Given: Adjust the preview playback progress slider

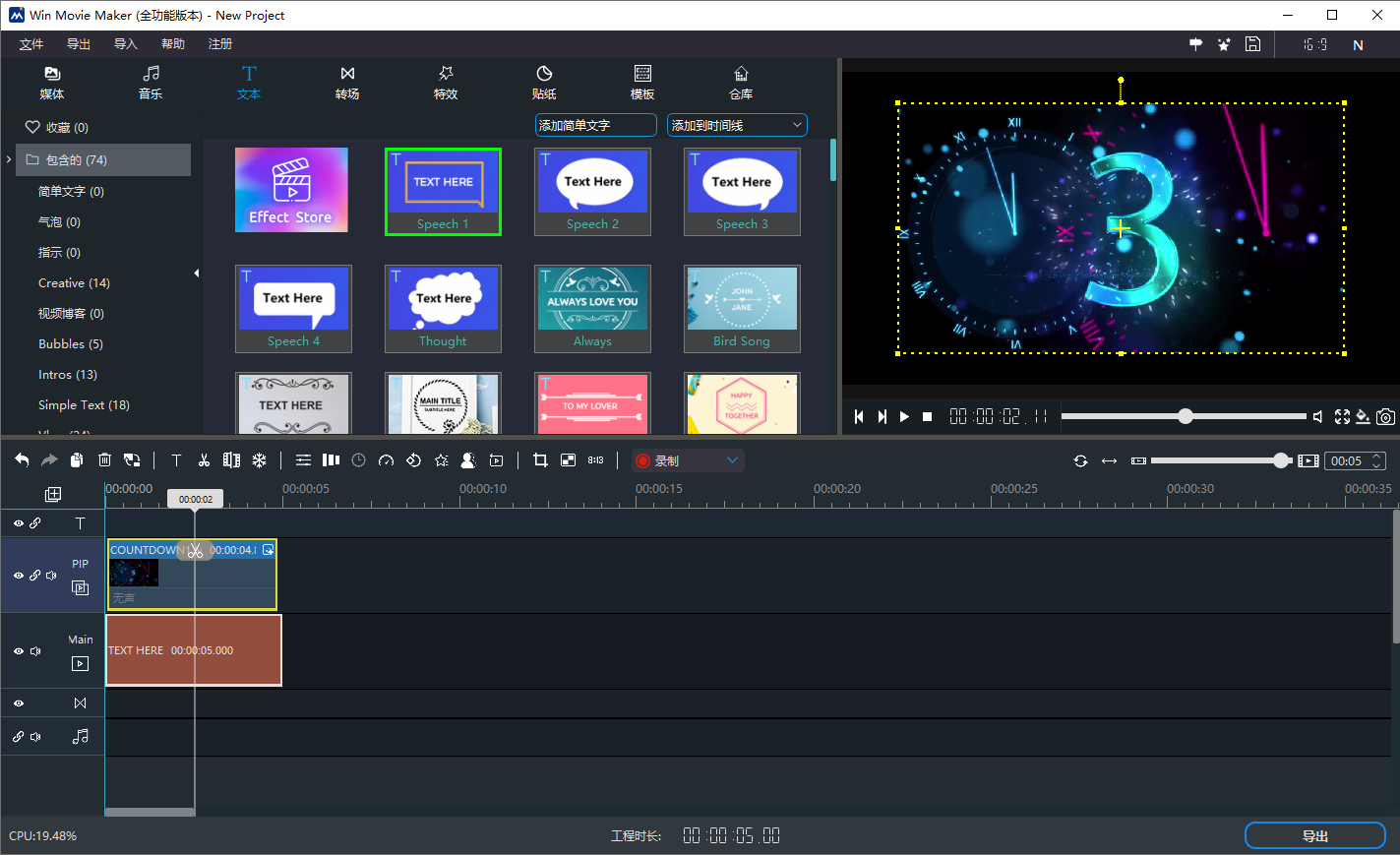Looking at the screenshot, I should [1186, 417].
